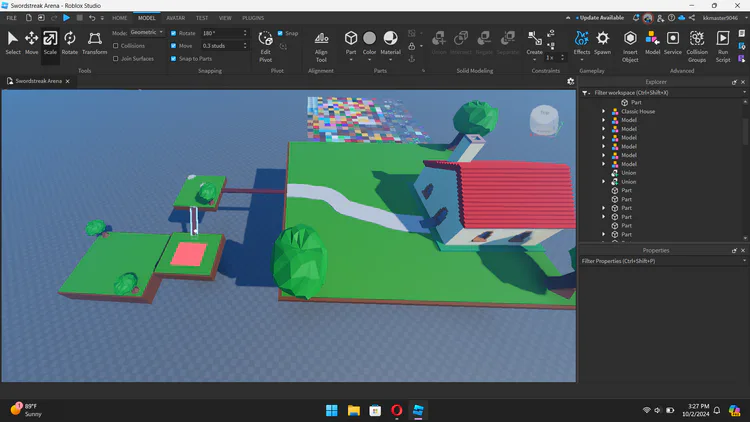Image resolution: width=750 pixels, height=422 pixels.
Task: Open the lock tool in Parts
Action: (x=411, y=46)
